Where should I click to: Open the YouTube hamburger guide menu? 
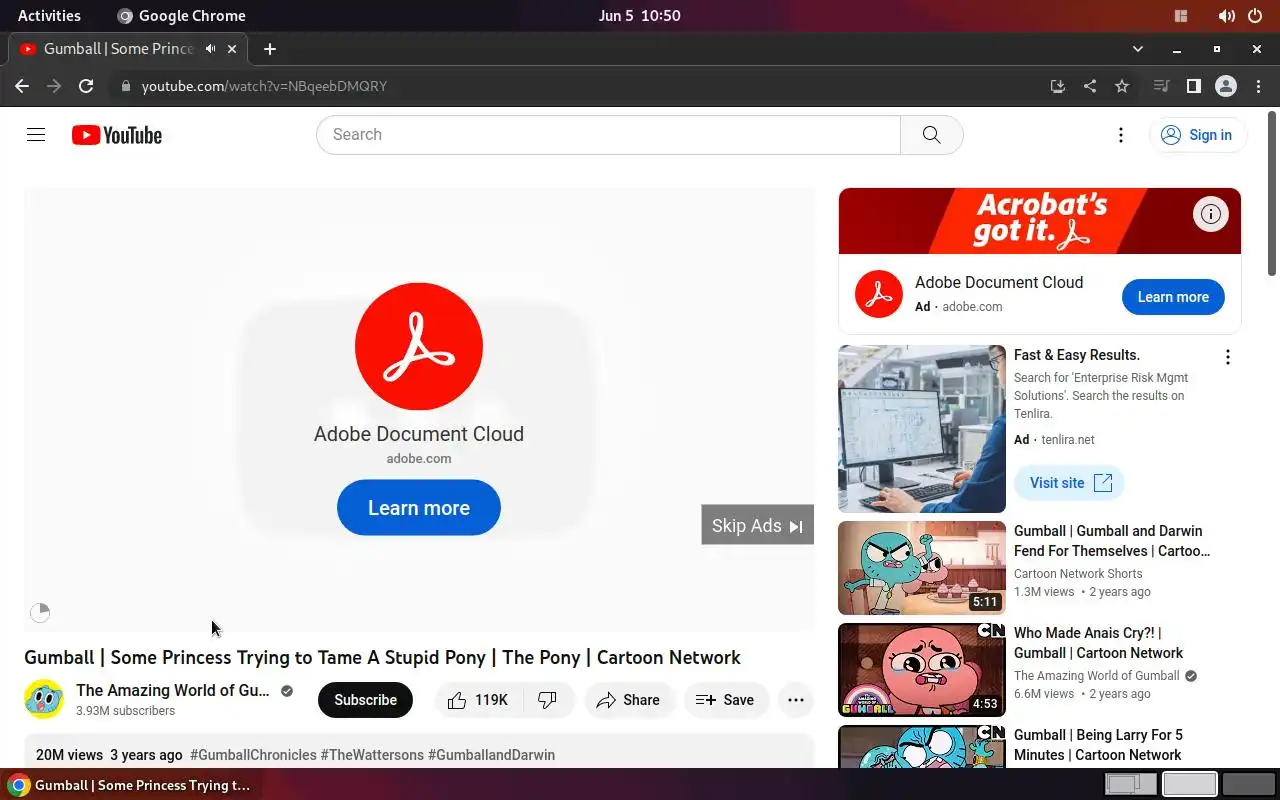(36, 135)
